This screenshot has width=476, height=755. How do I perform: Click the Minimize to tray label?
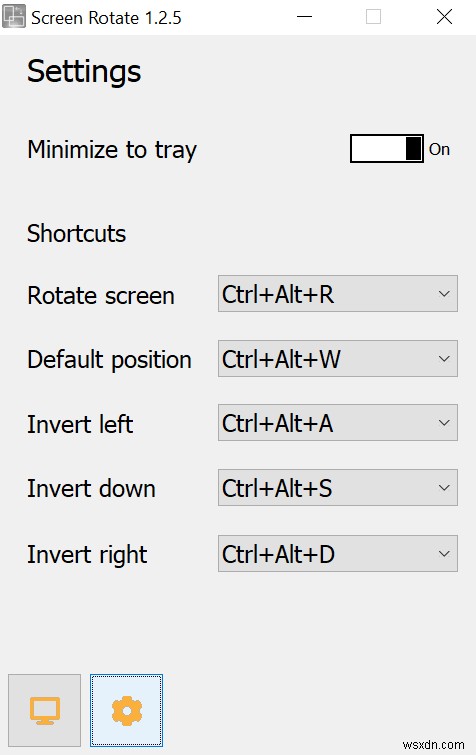pyautogui.click(x=112, y=150)
